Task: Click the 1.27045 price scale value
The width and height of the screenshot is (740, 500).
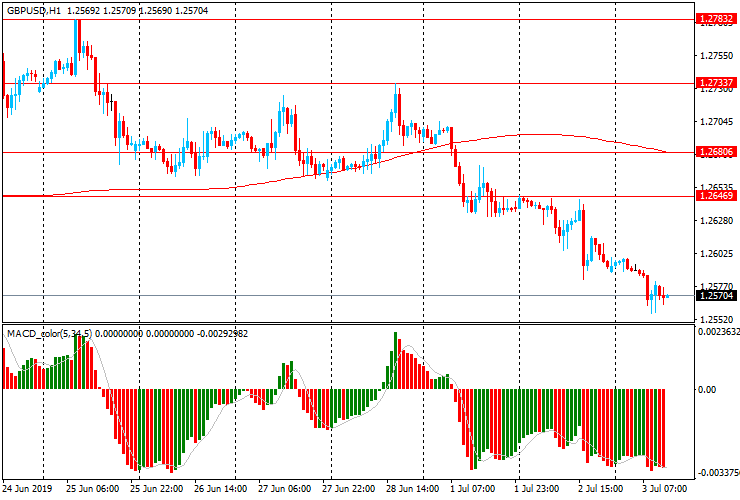Action: [x=717, y=122]
